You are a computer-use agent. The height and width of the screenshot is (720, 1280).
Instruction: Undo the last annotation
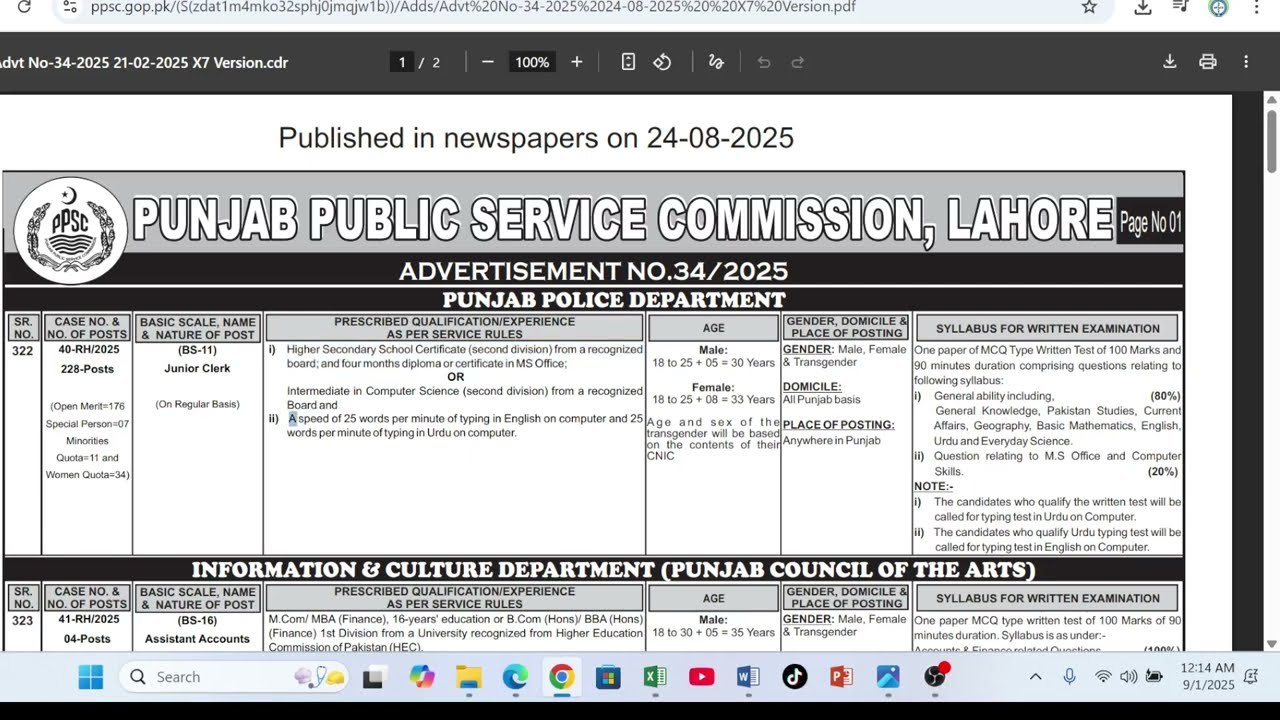763,61
